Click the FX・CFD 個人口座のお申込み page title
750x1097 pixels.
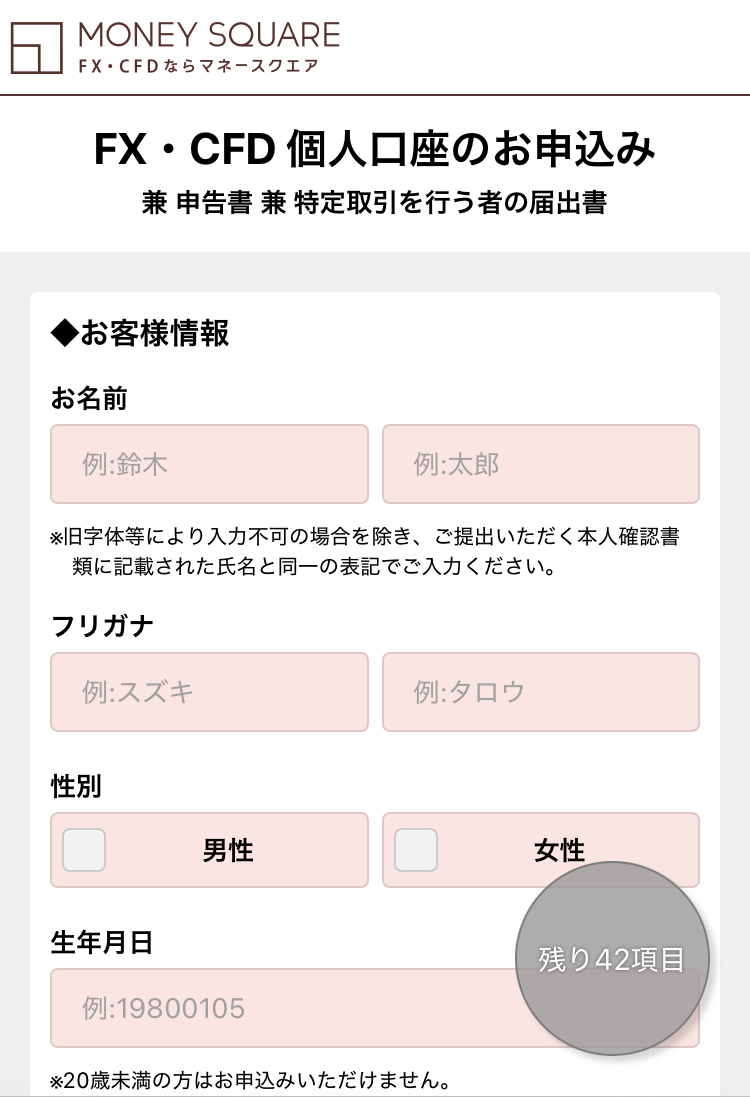point(375,151)
